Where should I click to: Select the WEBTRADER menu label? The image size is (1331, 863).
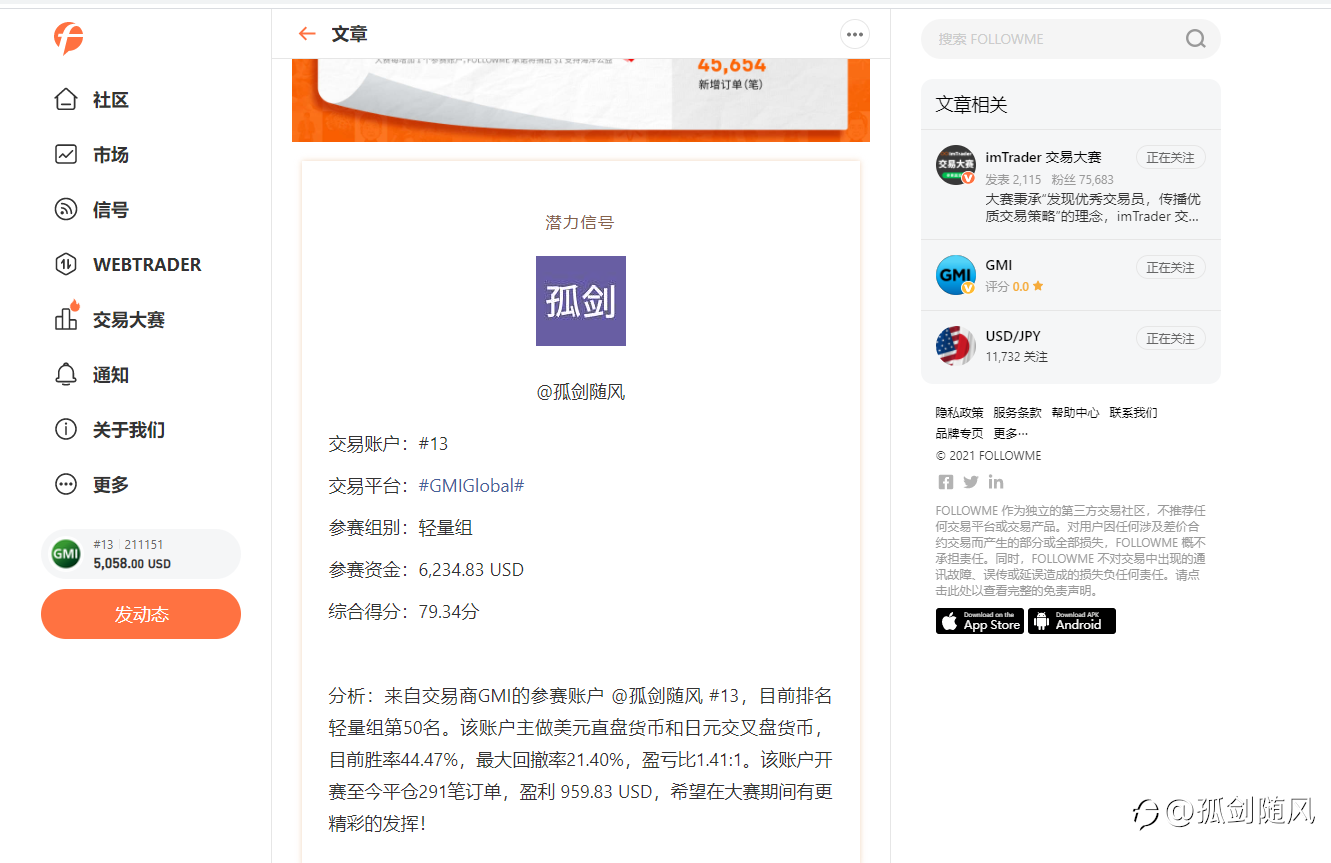click(x=147, y=265)
